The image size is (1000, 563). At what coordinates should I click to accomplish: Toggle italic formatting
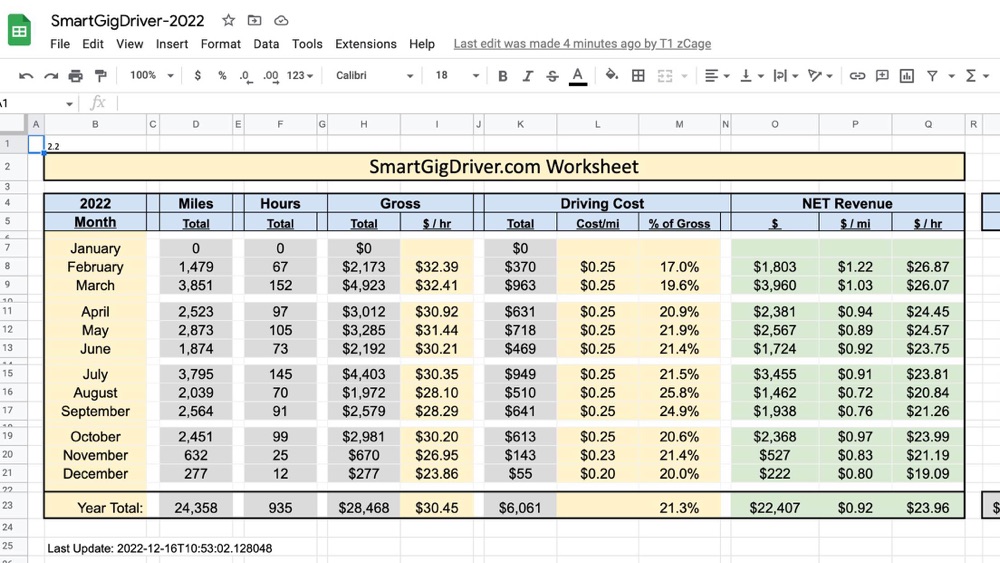click(527, 76)
